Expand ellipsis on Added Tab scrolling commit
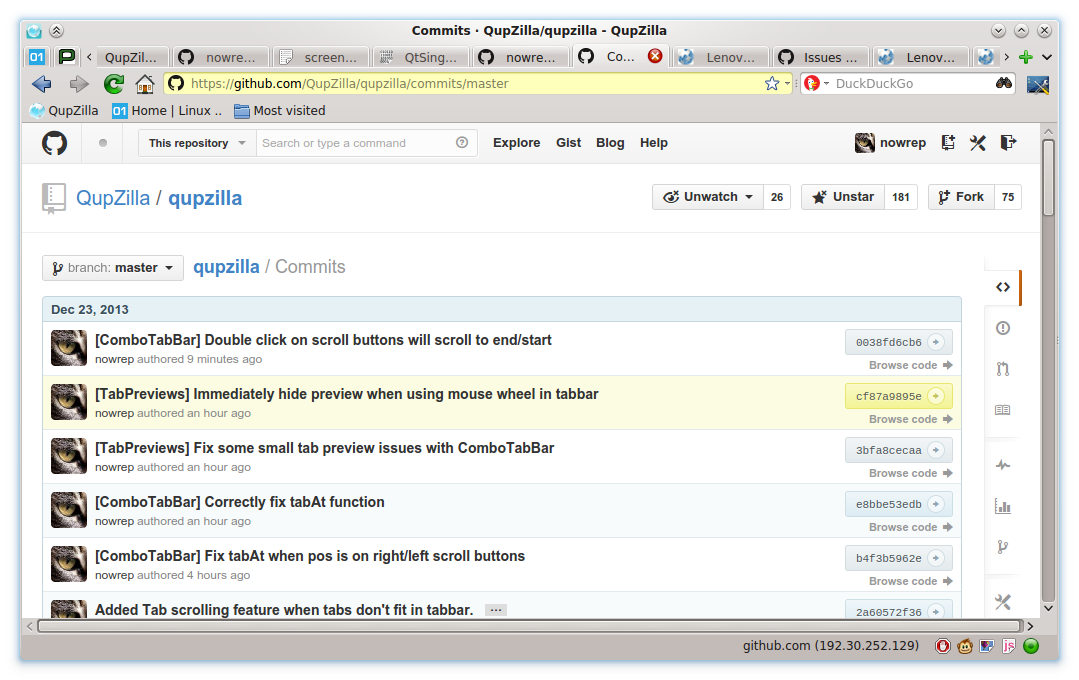Screen dimensions: 1079x680 click(x=495, y=610)
